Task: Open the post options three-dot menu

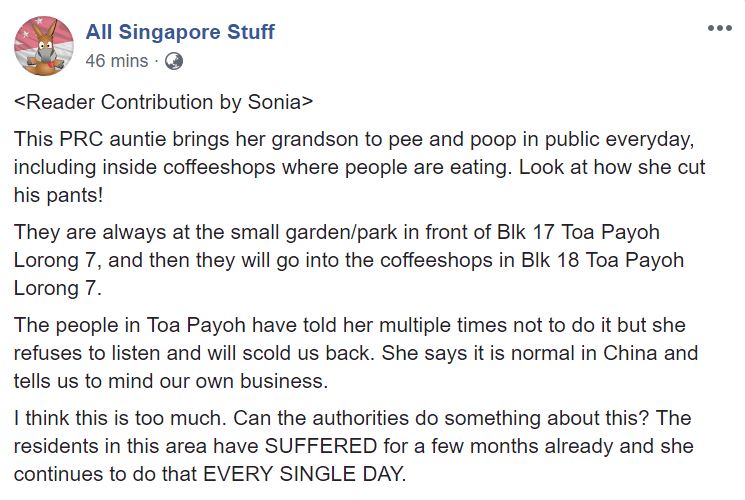Action: click(x=719, y=27)
